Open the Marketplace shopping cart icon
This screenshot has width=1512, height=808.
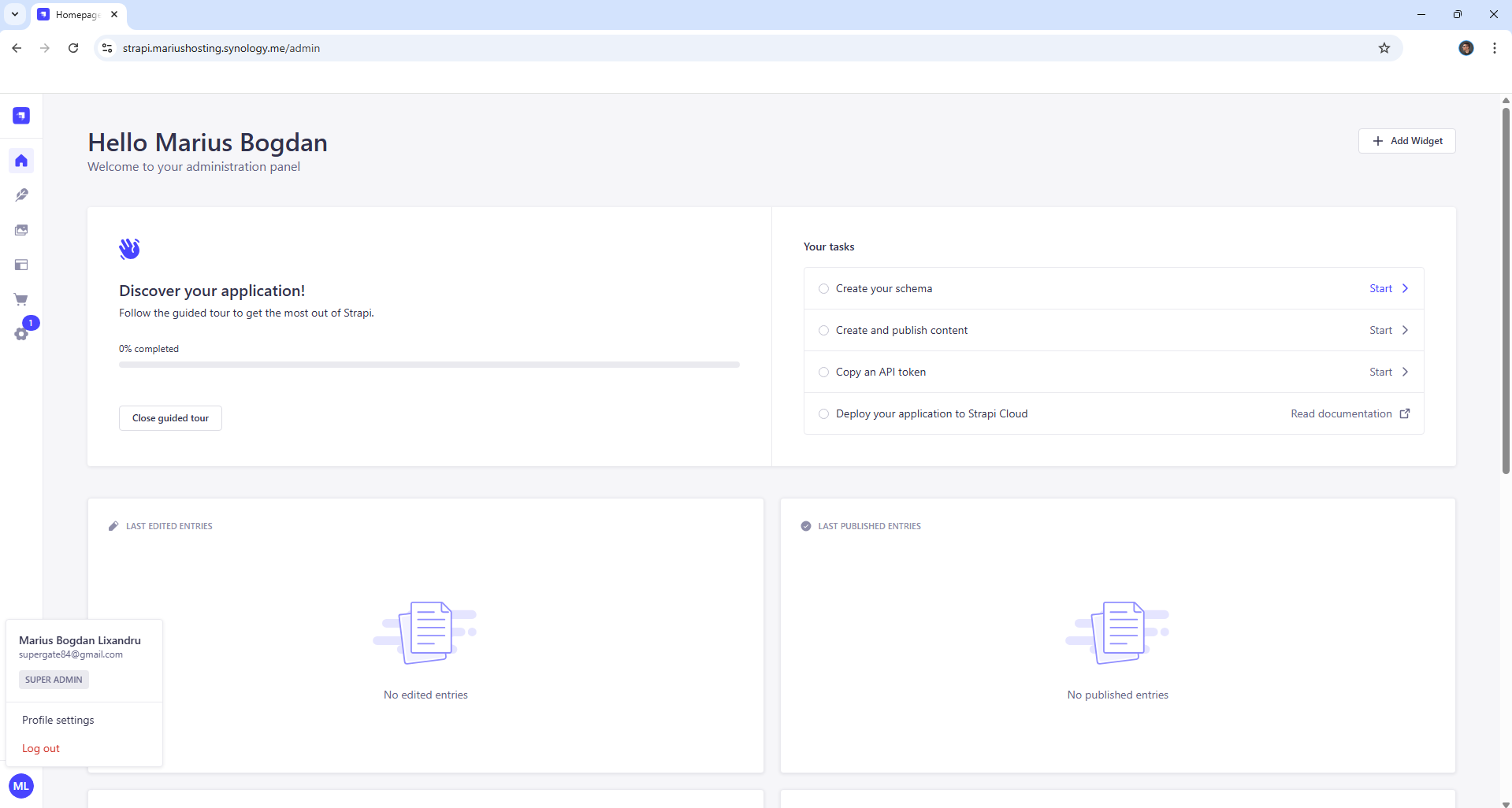point(20,299)
